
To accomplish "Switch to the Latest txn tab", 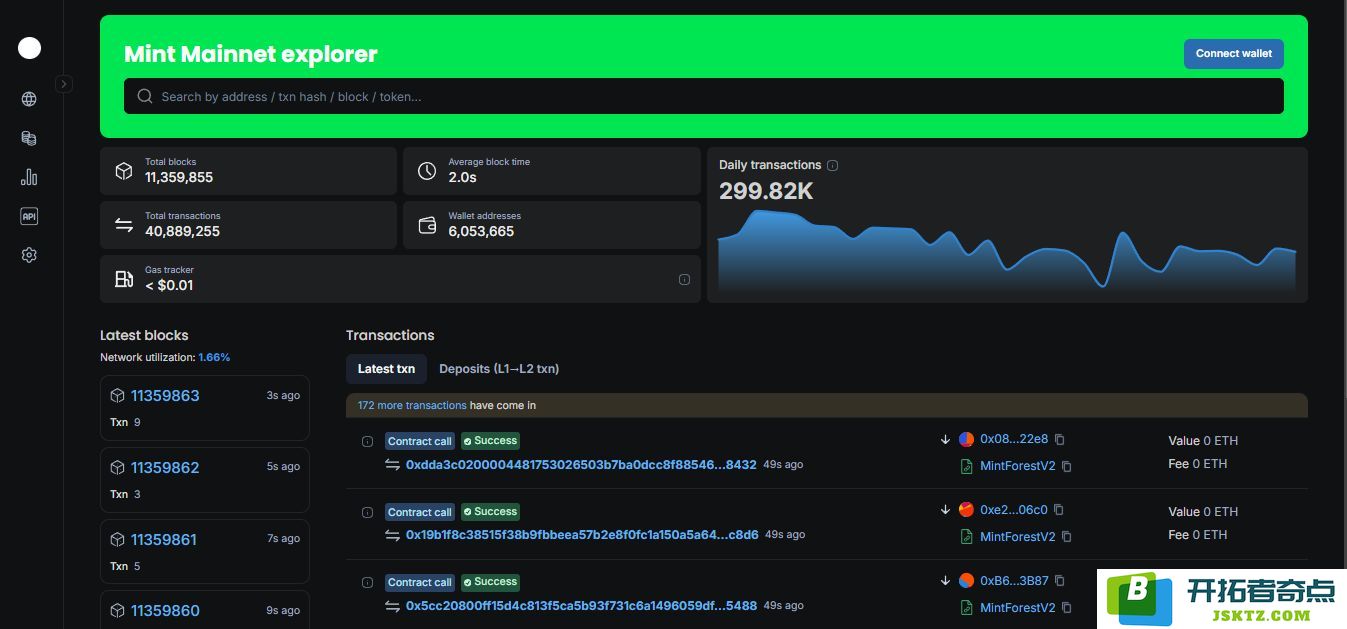I will point(386,369).
